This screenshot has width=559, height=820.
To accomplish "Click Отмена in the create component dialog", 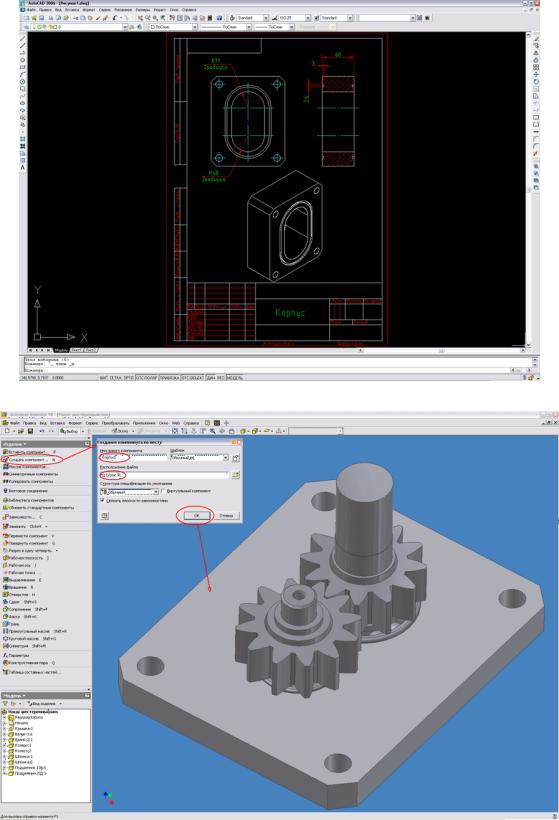I will click(x=226, y=515).
